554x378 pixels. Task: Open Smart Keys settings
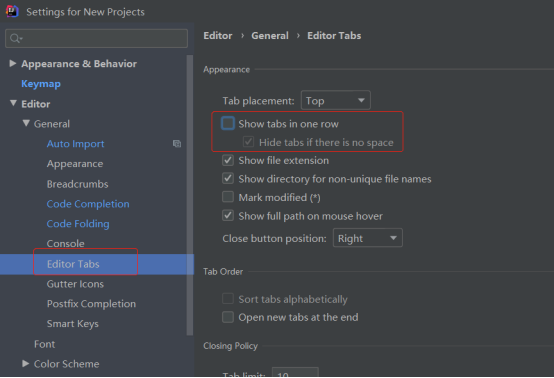72,324
